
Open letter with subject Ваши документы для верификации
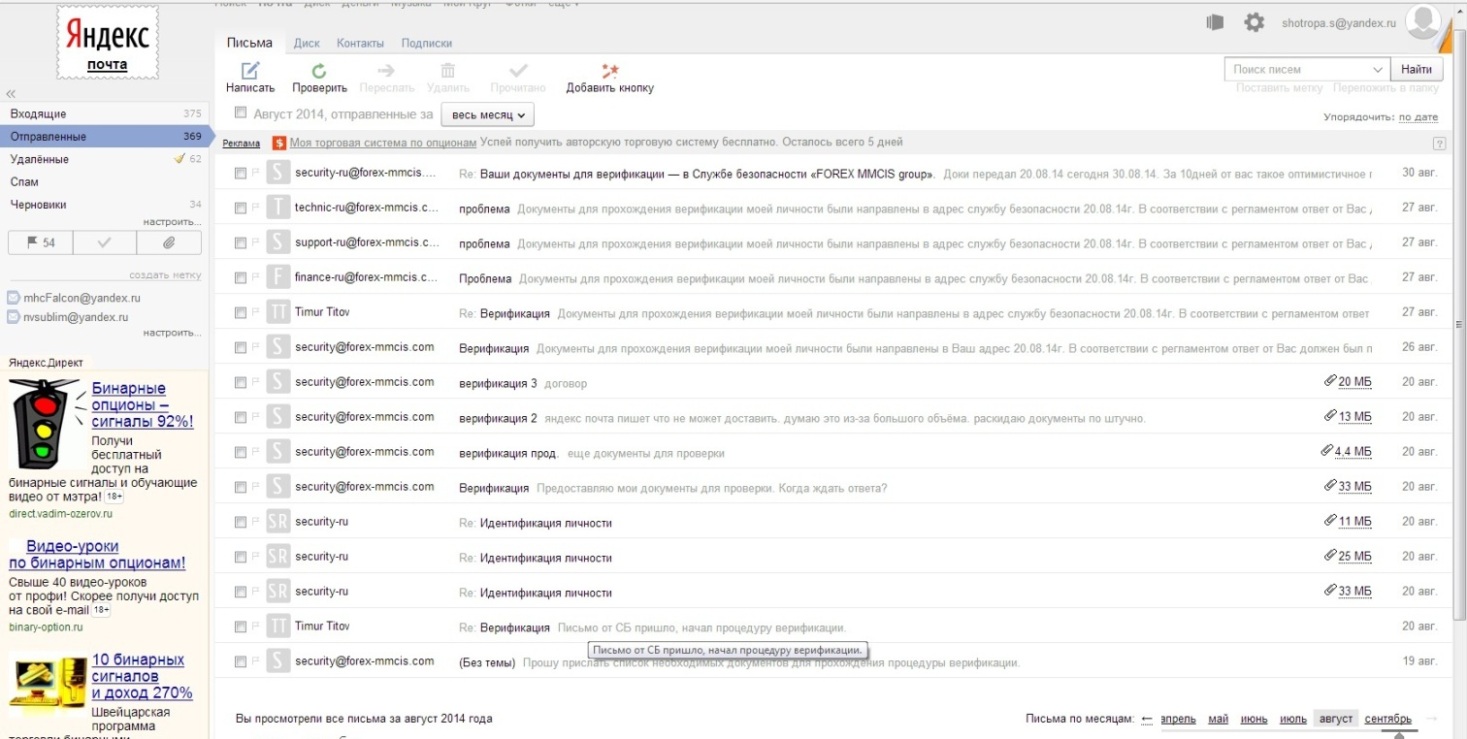pyautogui.click(x=706, y=174)
